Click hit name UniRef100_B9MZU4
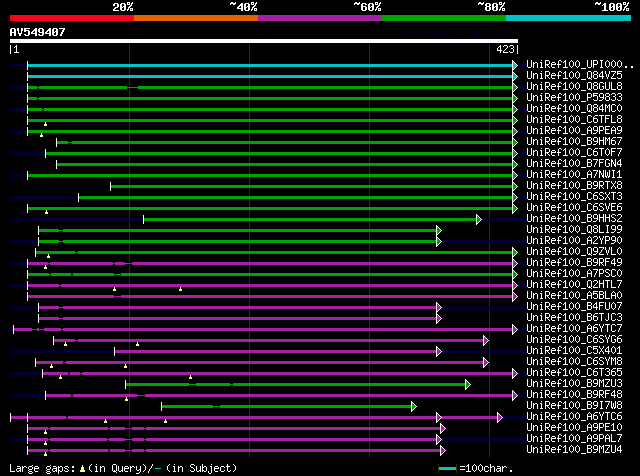Image resolution: width=640 pixels, height=476 pixels. pyautogui.click(x=574, y=450)
